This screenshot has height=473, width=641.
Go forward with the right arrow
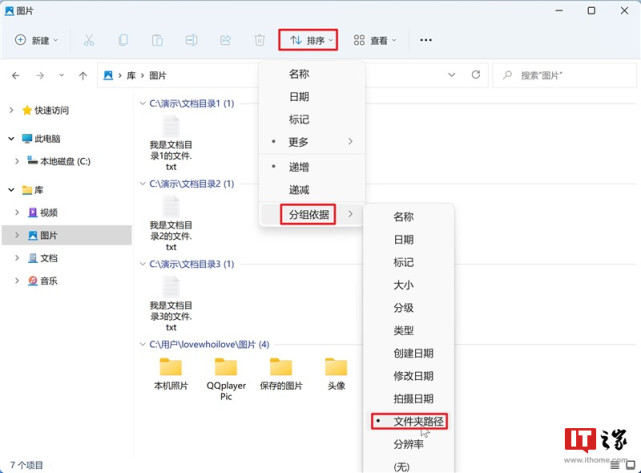coord(40,76)
